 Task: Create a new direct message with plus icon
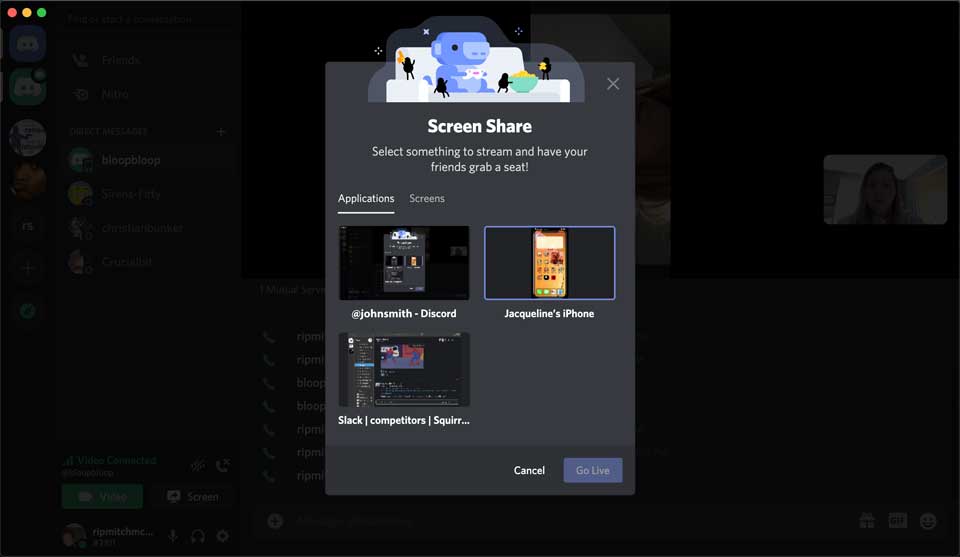(221, 132)
